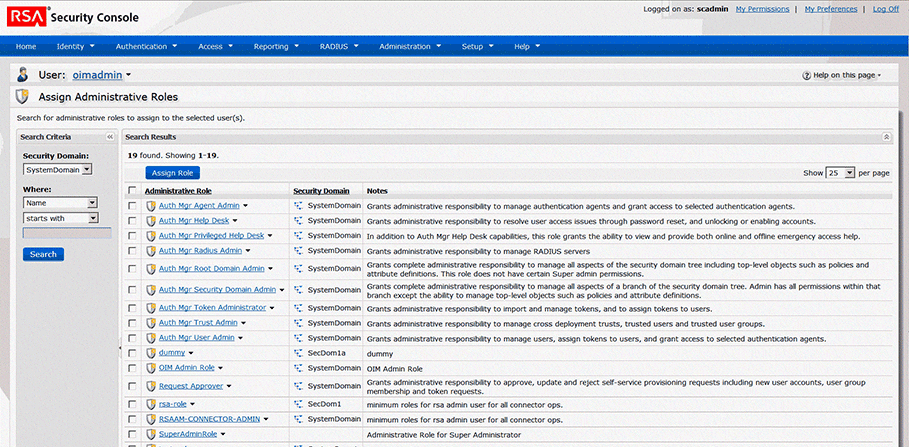This screenshot has height=447, width=909.
Task: Toggle the select-all checkbox in table header
Action: tap(133, 190)
